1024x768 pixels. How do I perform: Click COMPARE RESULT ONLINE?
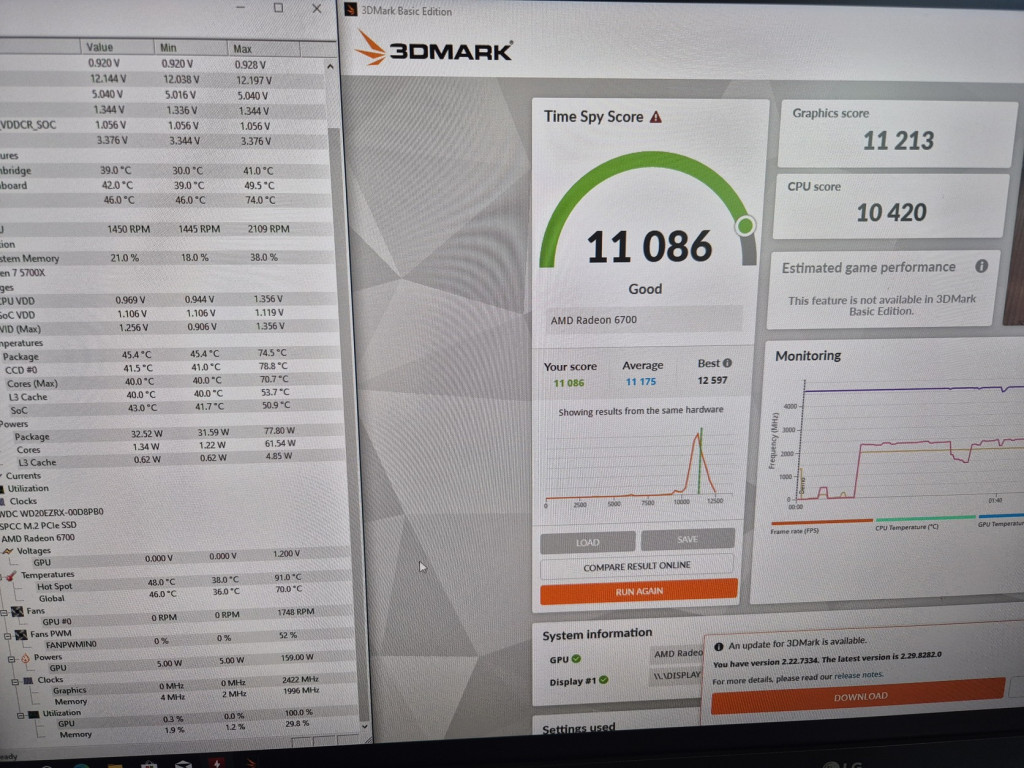coord(637,566)
